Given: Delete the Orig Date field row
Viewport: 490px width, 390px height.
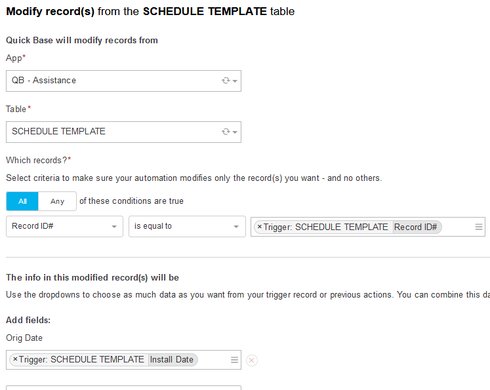Looking at the screenshot, I should click(252, 360).
